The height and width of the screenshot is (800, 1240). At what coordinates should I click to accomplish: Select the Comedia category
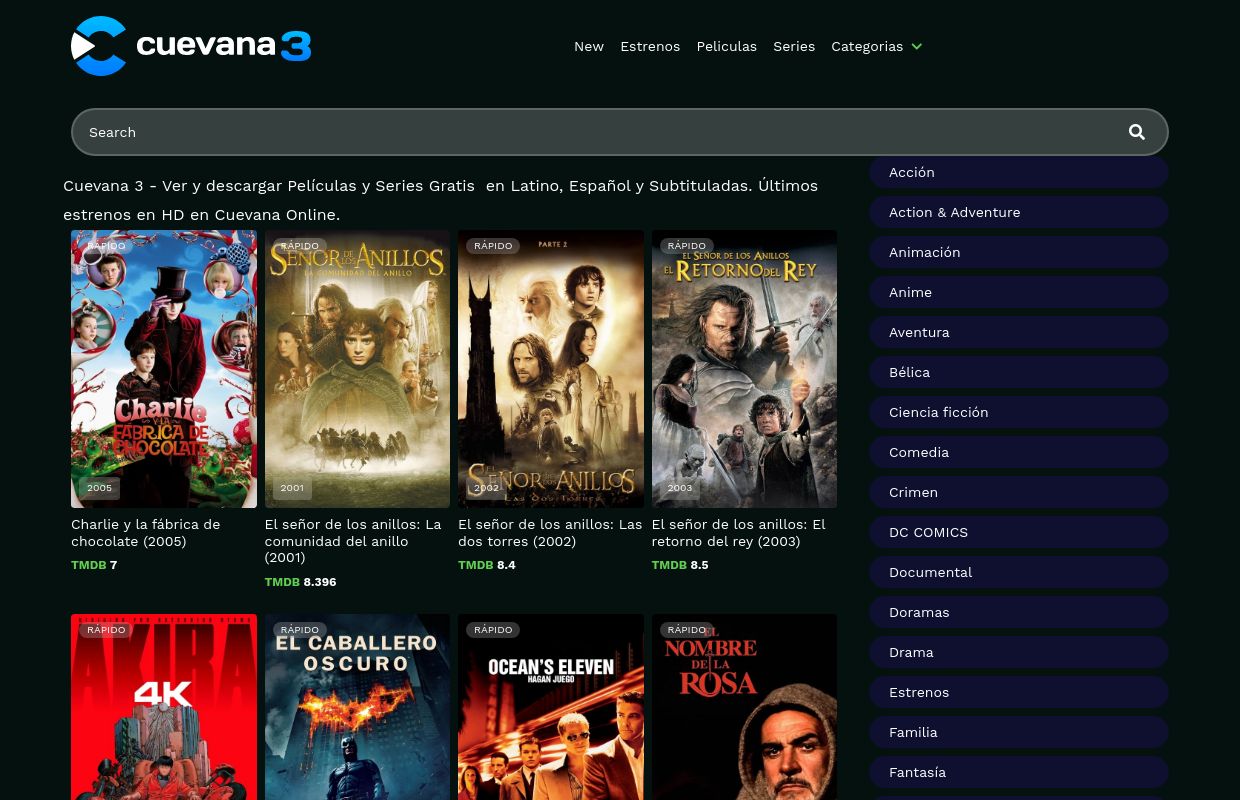1019,452
